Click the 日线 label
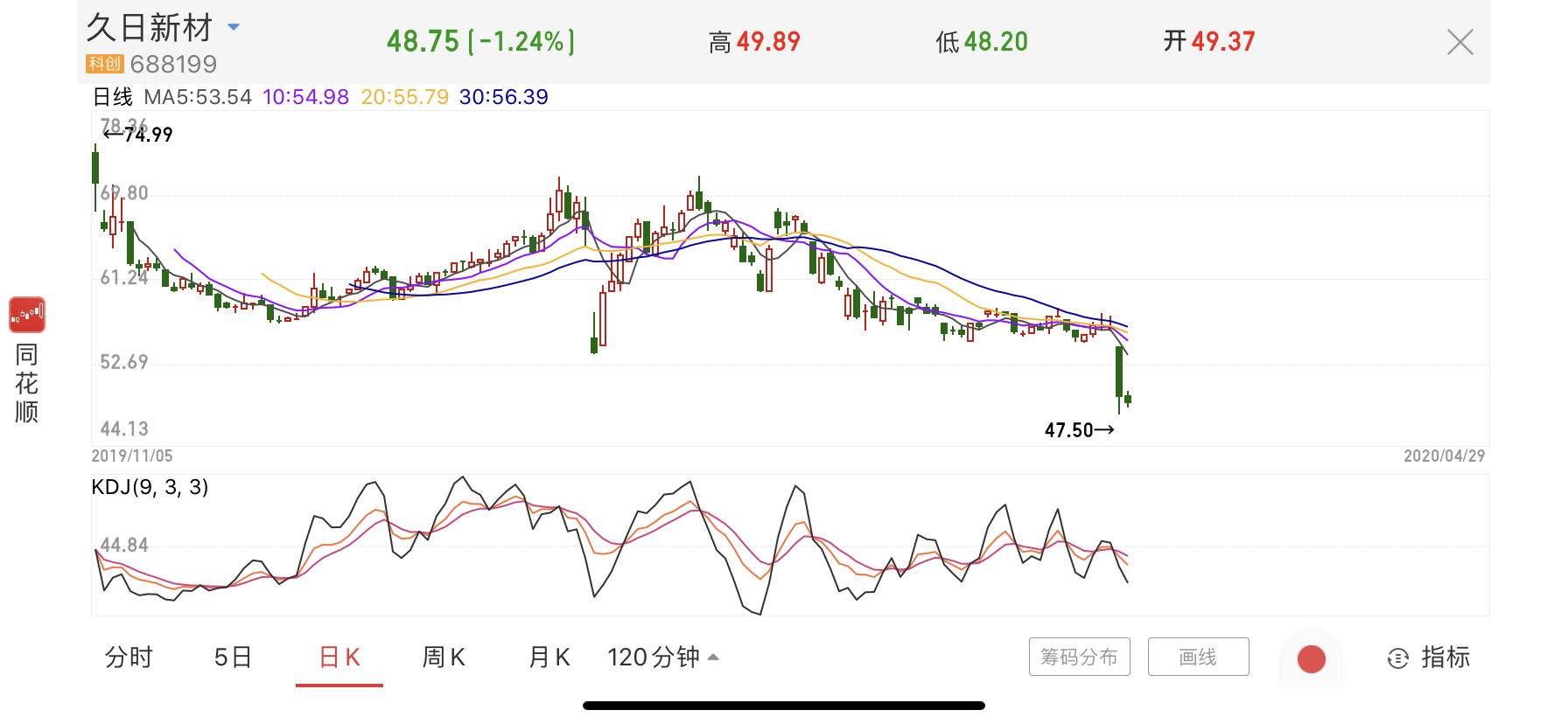Screen dimensions: 1568x724 (112, 97)
